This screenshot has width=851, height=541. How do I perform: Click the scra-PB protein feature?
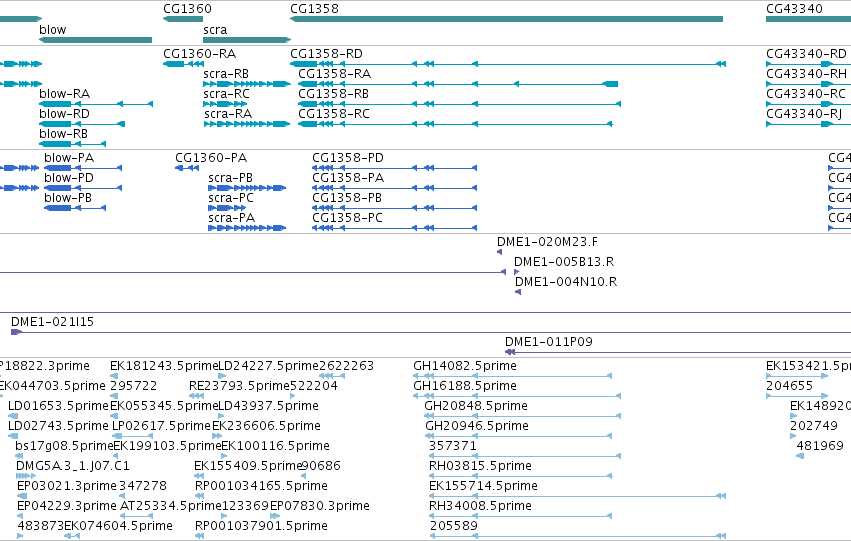[x=247, y=188]
